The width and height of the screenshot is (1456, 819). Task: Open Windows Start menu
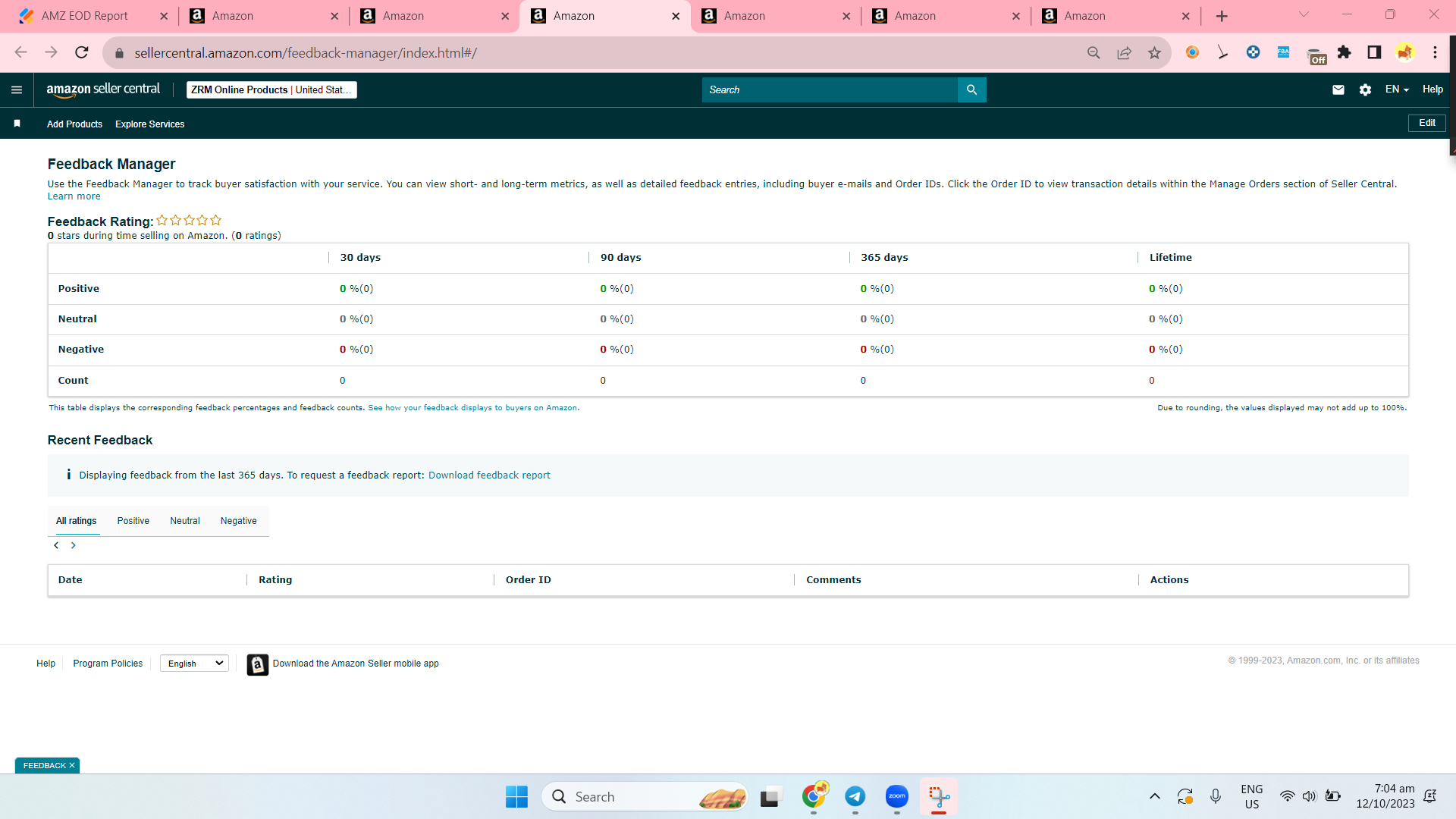516,796
